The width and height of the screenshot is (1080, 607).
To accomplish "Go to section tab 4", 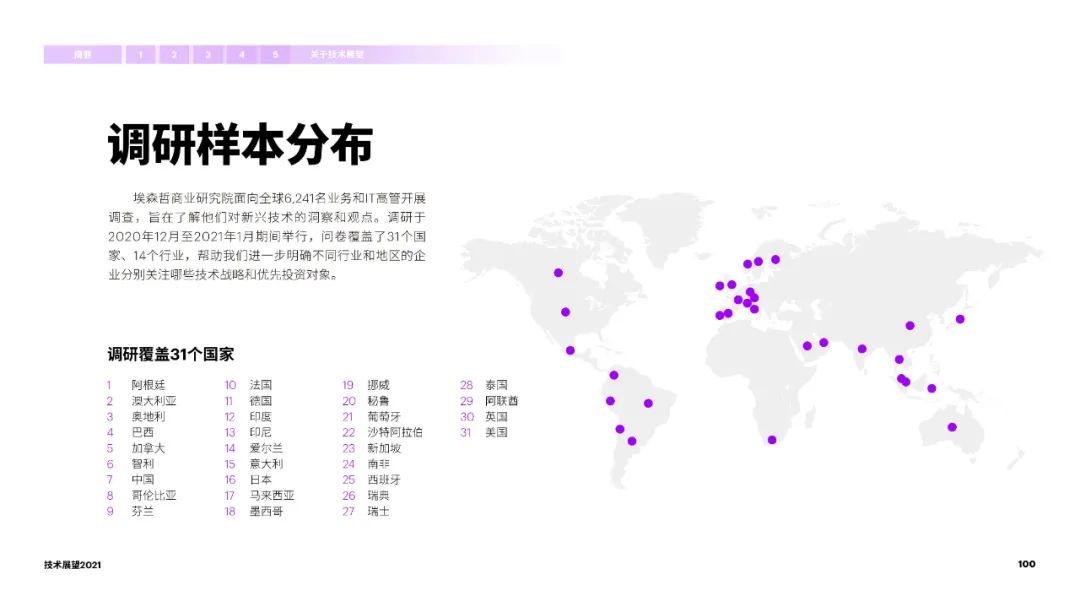I will point(242,54).
